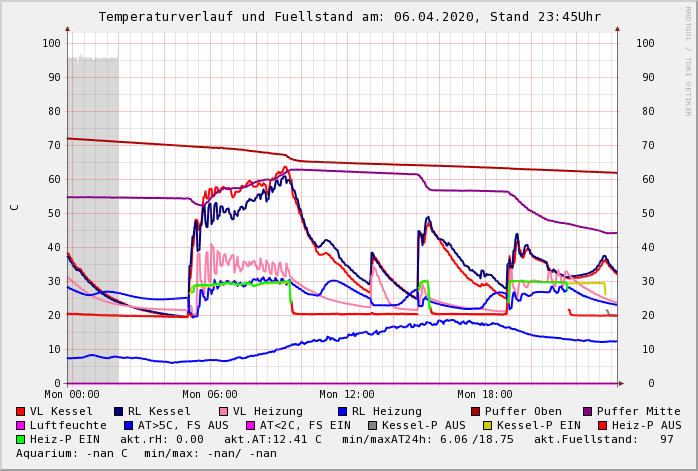Select the 'Mon 18:00' time axis label
698x471 pixels.
coord(484,394)
